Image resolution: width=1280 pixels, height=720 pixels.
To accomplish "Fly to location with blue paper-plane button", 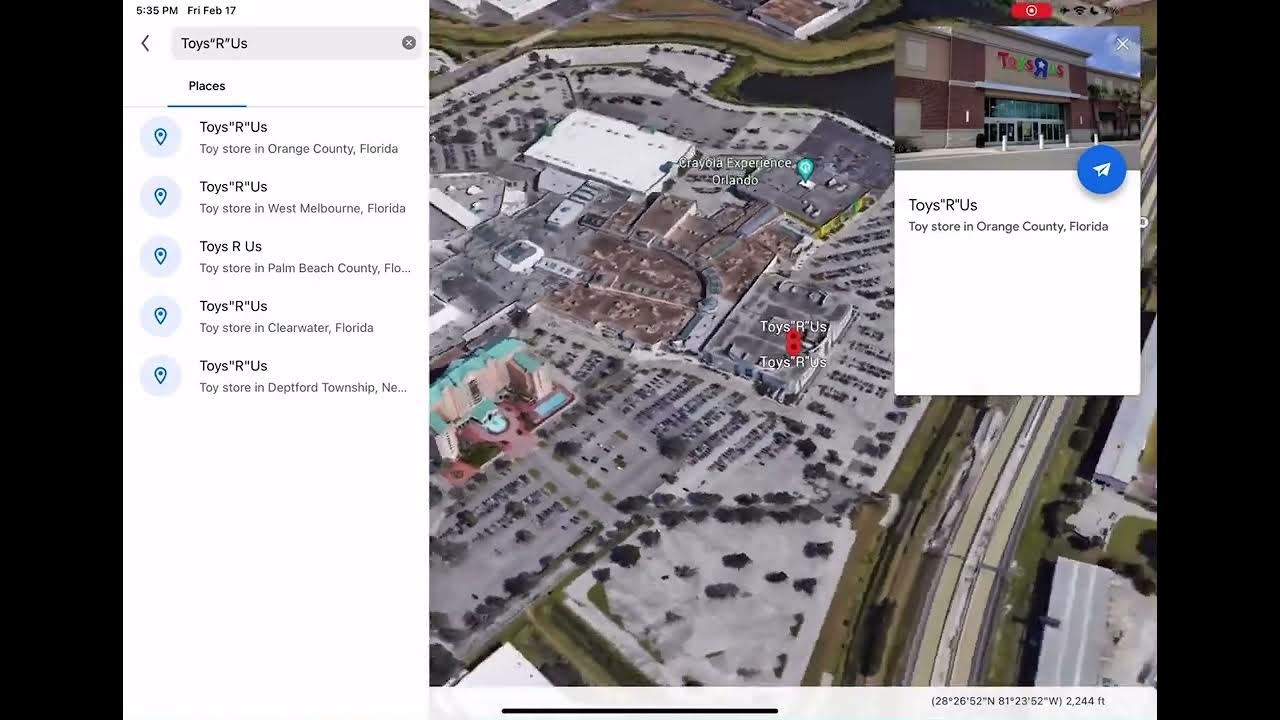I will 1101,170.
